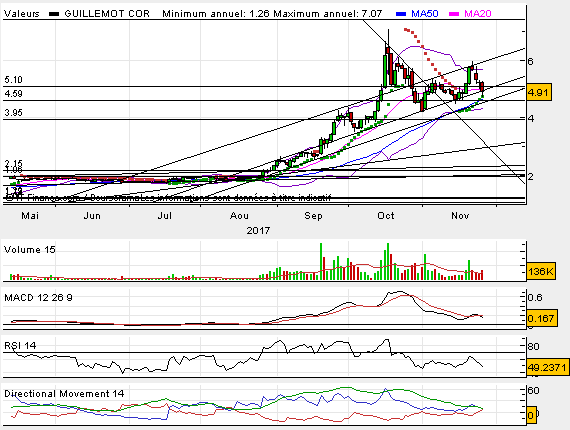Select the MA50 legend text
The height and width of the screenshot is (430, 570).
click(x=425, y=14)
